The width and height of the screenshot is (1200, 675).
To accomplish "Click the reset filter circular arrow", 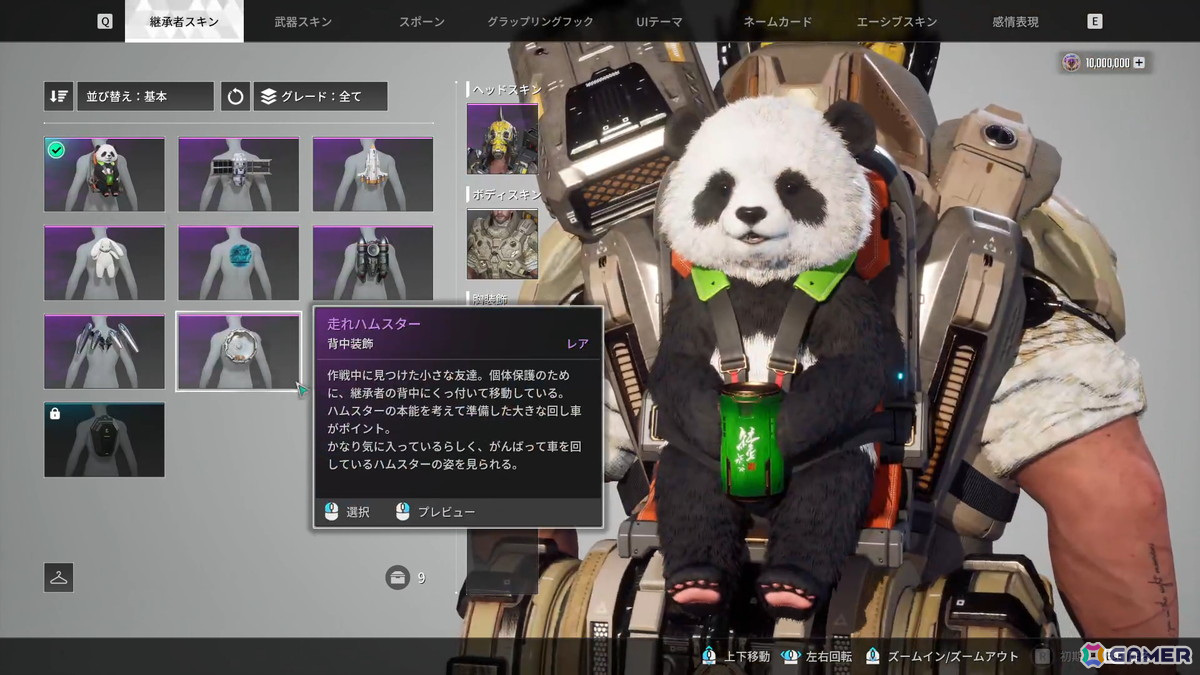I will [235, 96].
